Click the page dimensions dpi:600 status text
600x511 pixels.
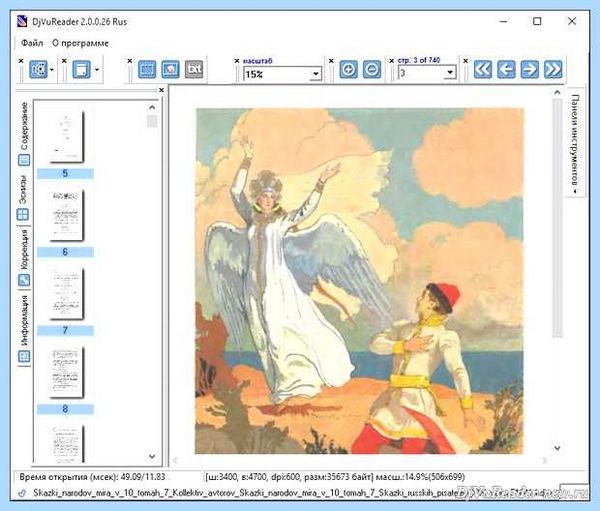[335, 477]
